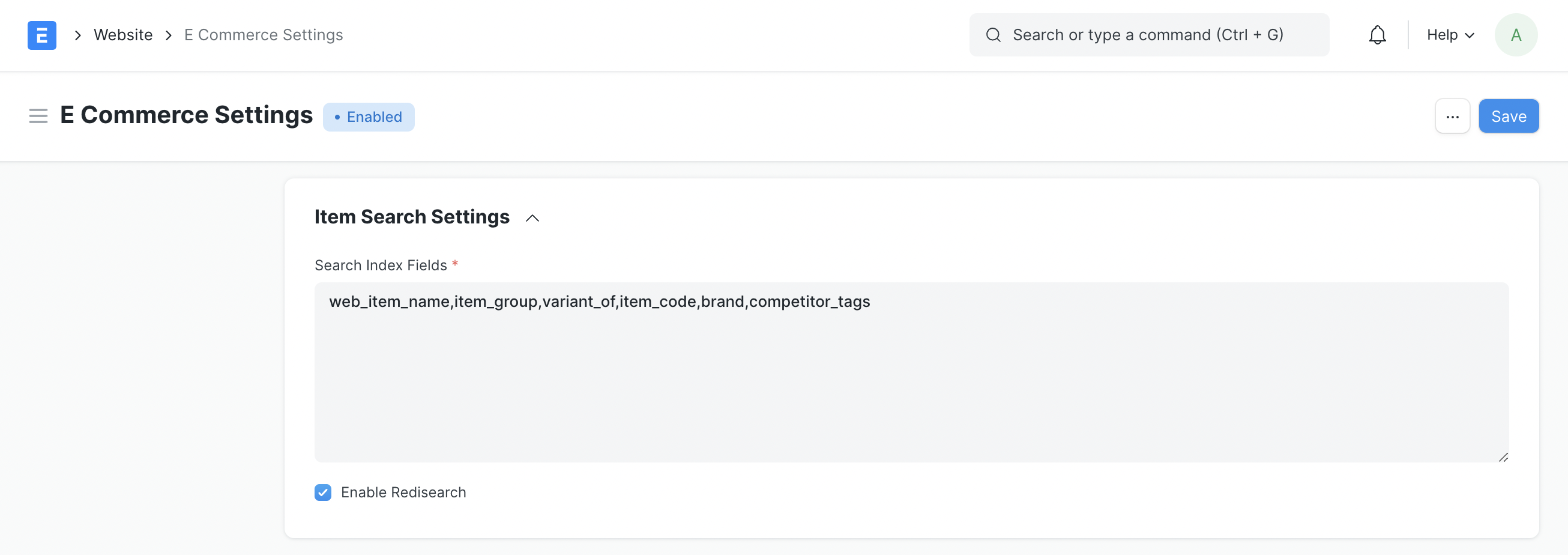
Task: Open the notifications bell
Action: pos(1377,35)
